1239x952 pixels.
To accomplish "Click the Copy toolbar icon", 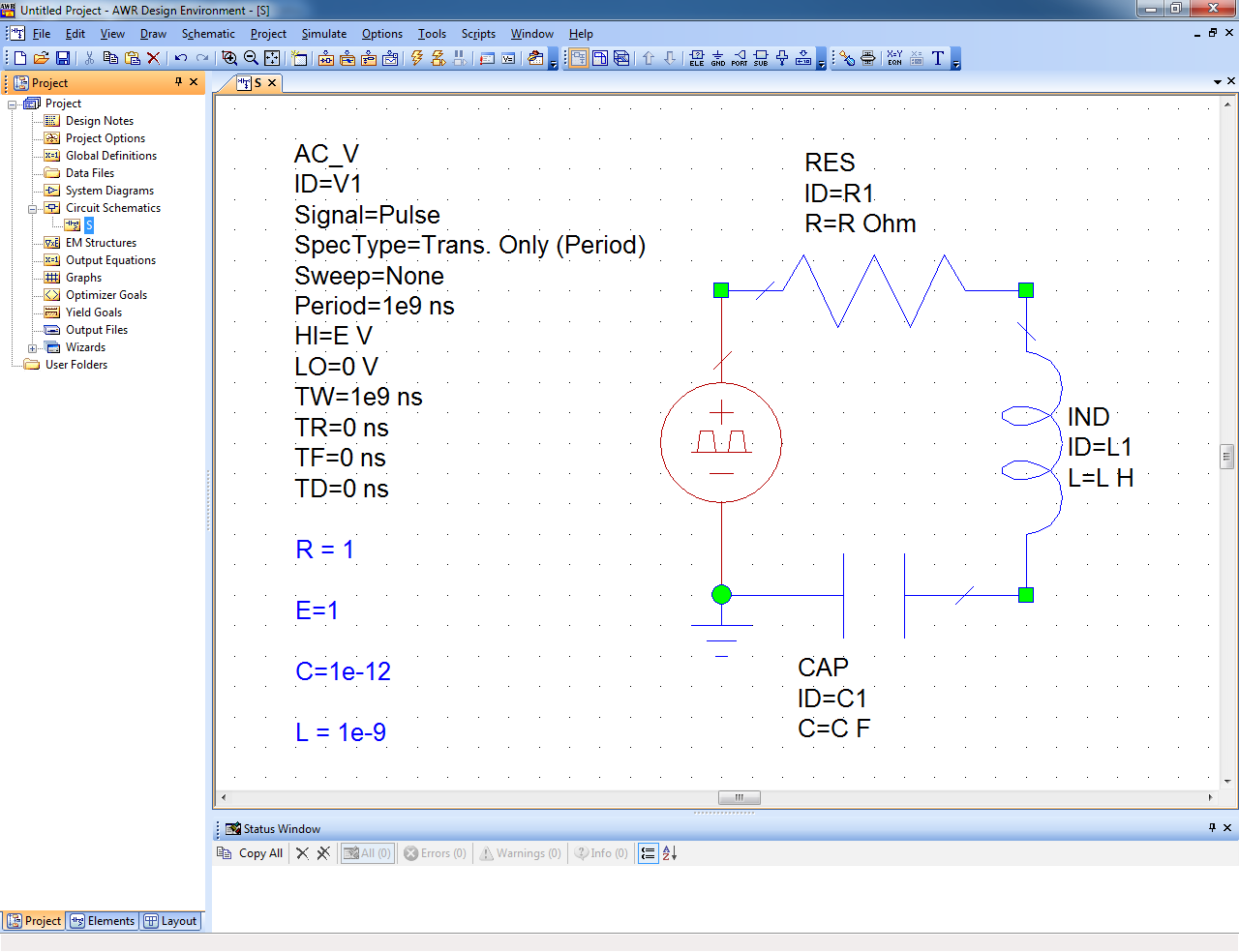I will [x=110, y=58].
